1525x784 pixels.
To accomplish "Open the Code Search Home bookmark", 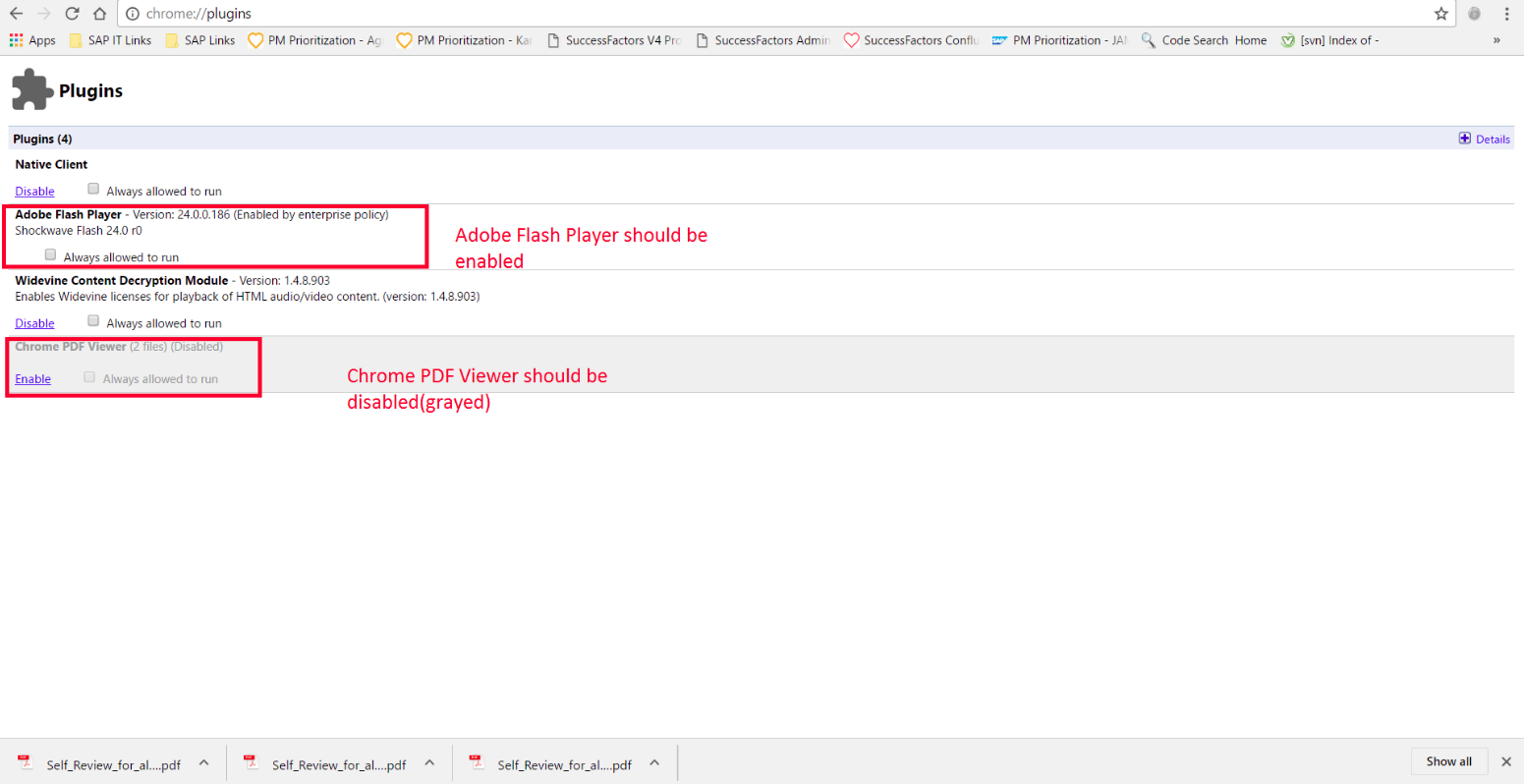I will click(1204, 40).
